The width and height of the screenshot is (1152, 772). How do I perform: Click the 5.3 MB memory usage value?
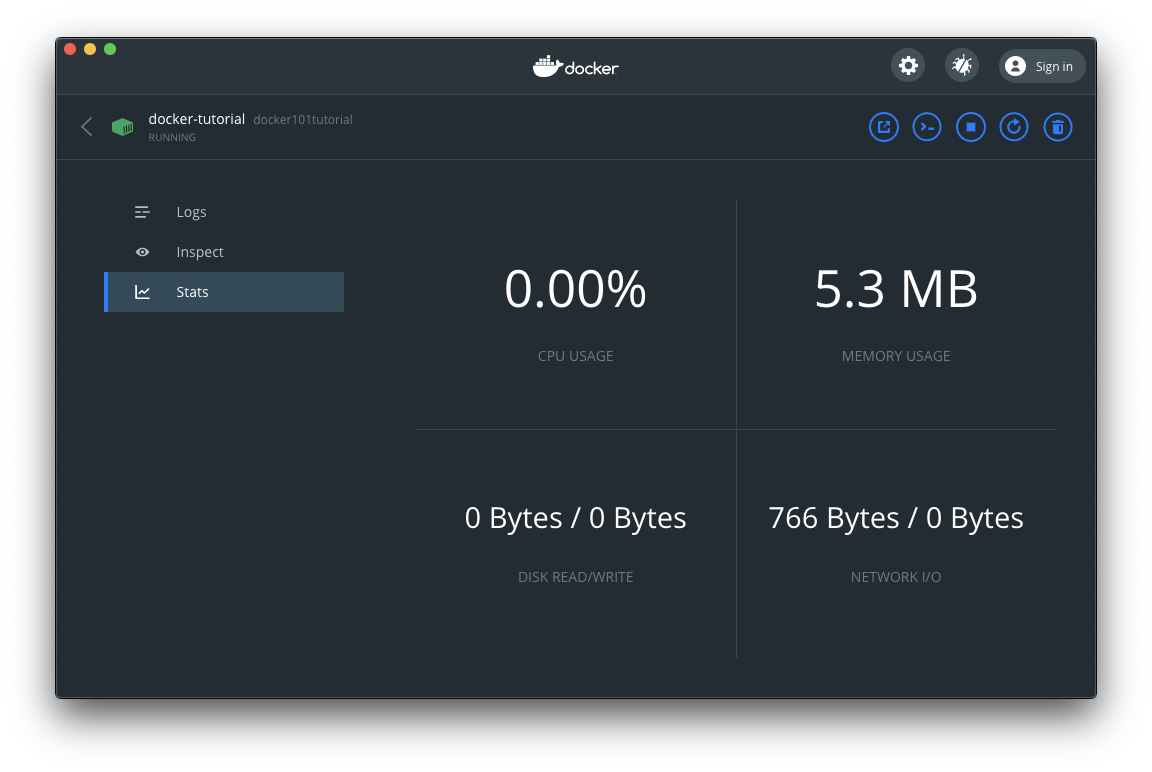[896, 290]
